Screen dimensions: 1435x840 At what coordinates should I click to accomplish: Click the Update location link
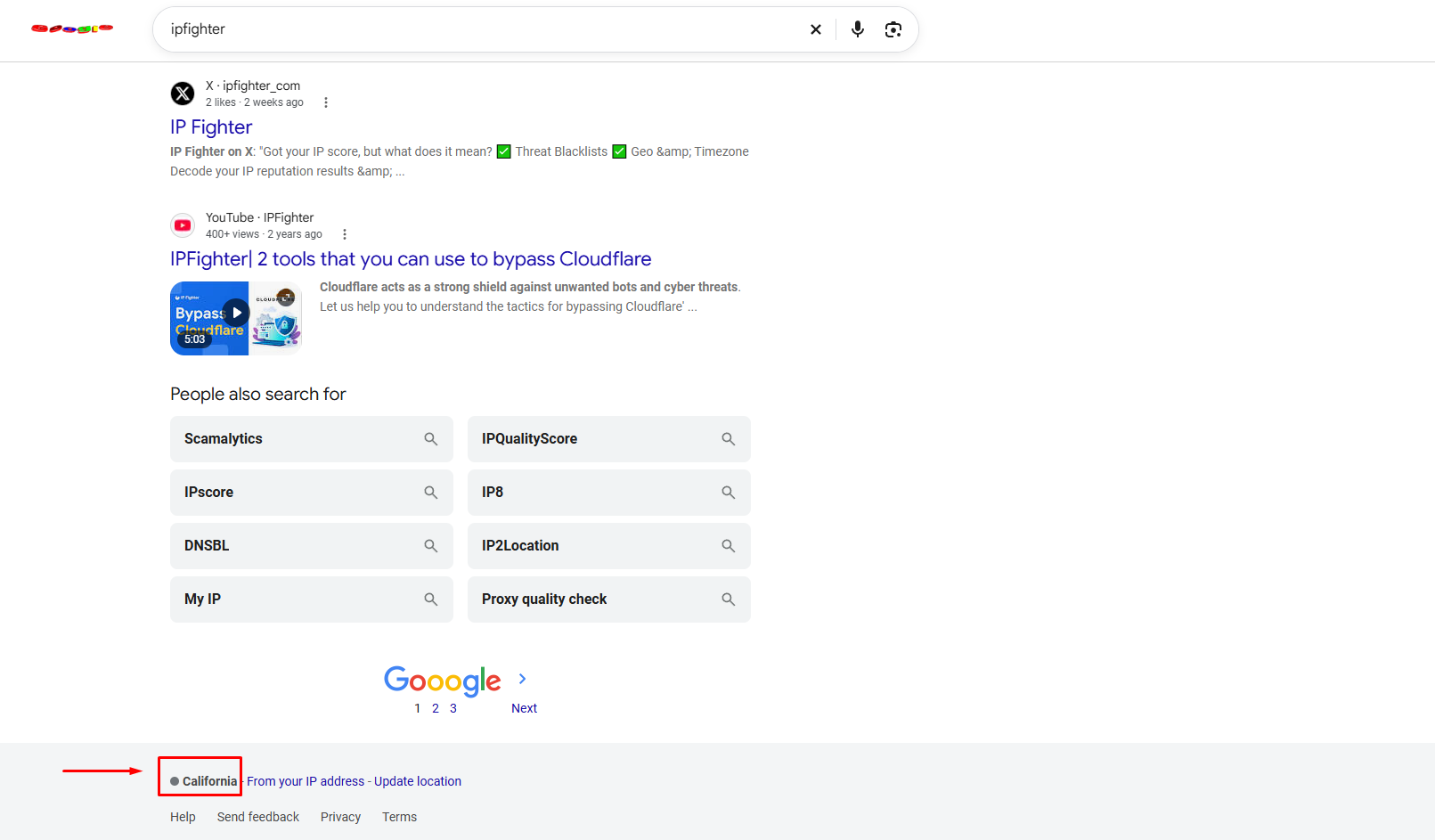coord(418,781)
